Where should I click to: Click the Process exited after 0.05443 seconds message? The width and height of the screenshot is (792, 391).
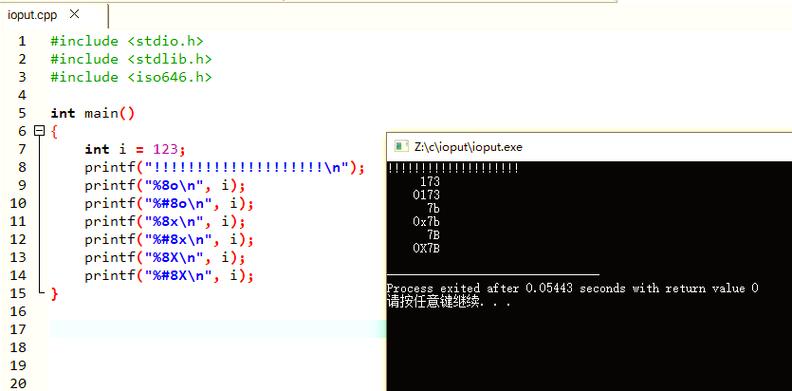pos(573,288)
